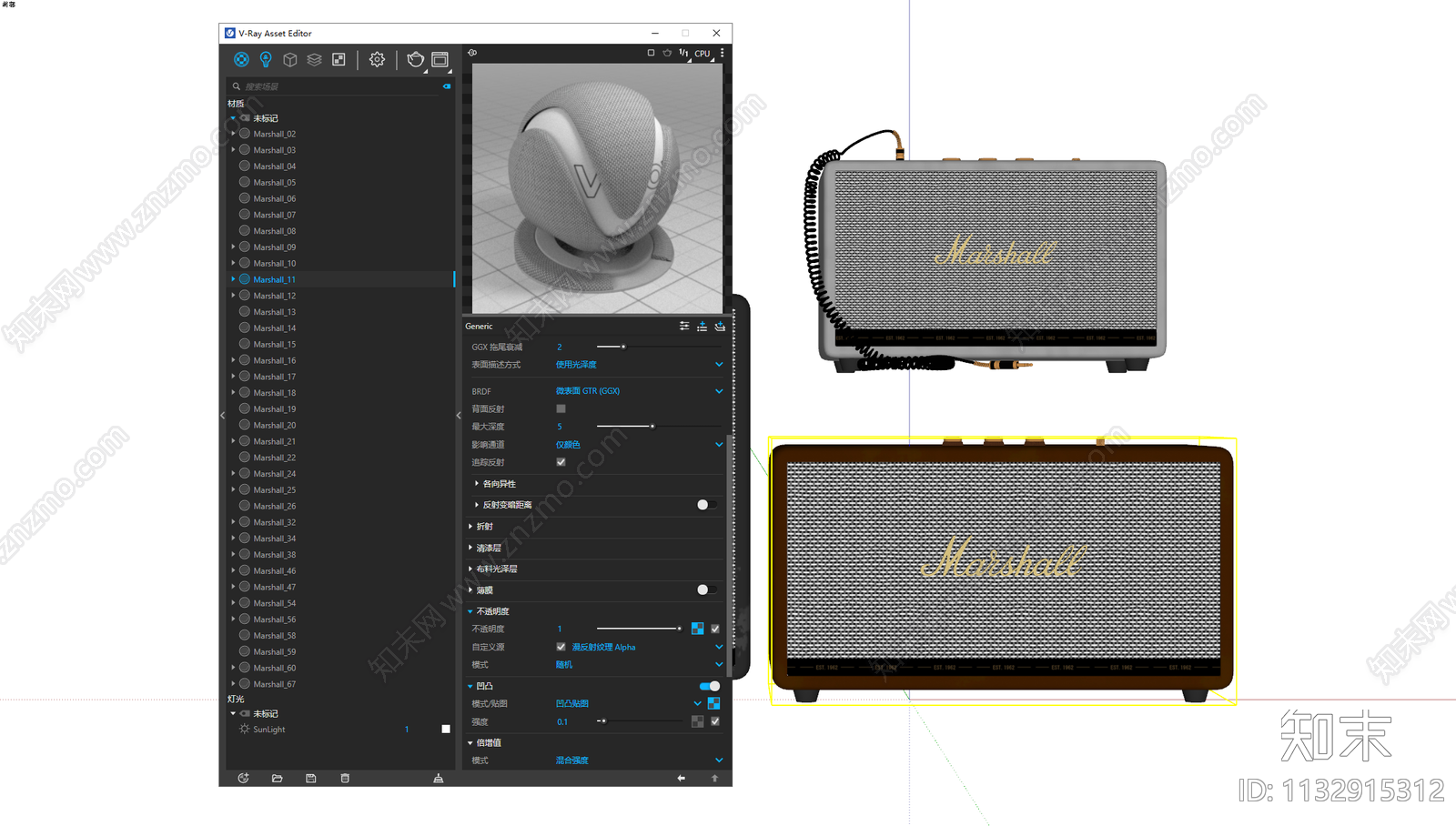
Task: Click opacity texture map checker button
Action: point(697,629)
